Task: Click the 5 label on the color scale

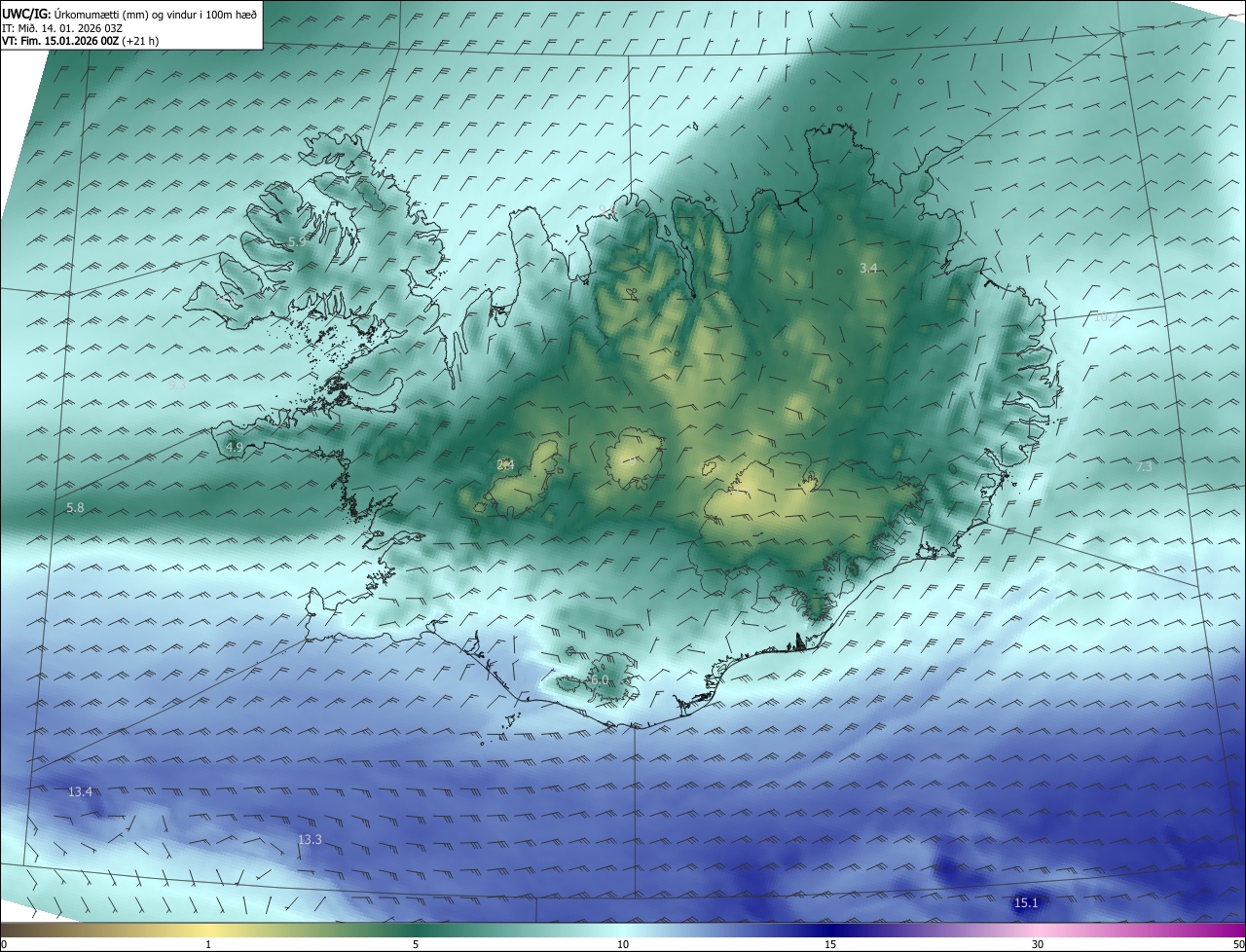Action: point(416,944)
